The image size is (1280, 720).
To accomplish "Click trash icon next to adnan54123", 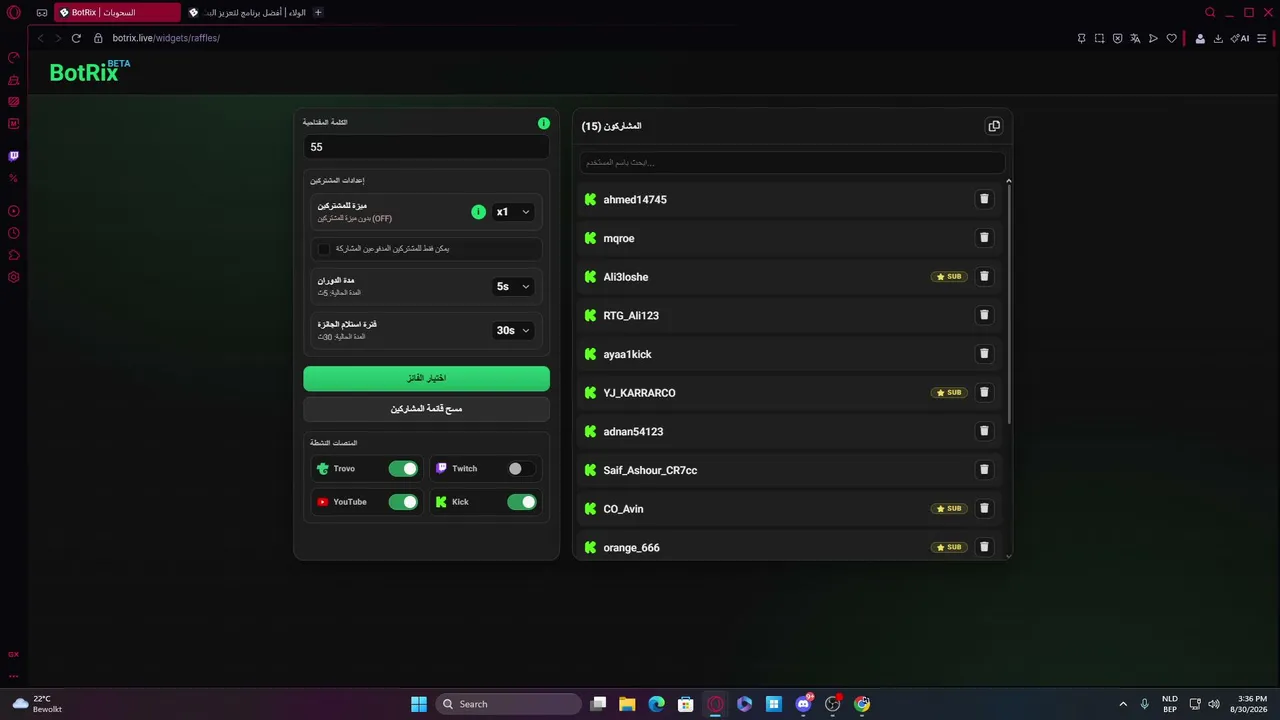I will coord(984,431).
